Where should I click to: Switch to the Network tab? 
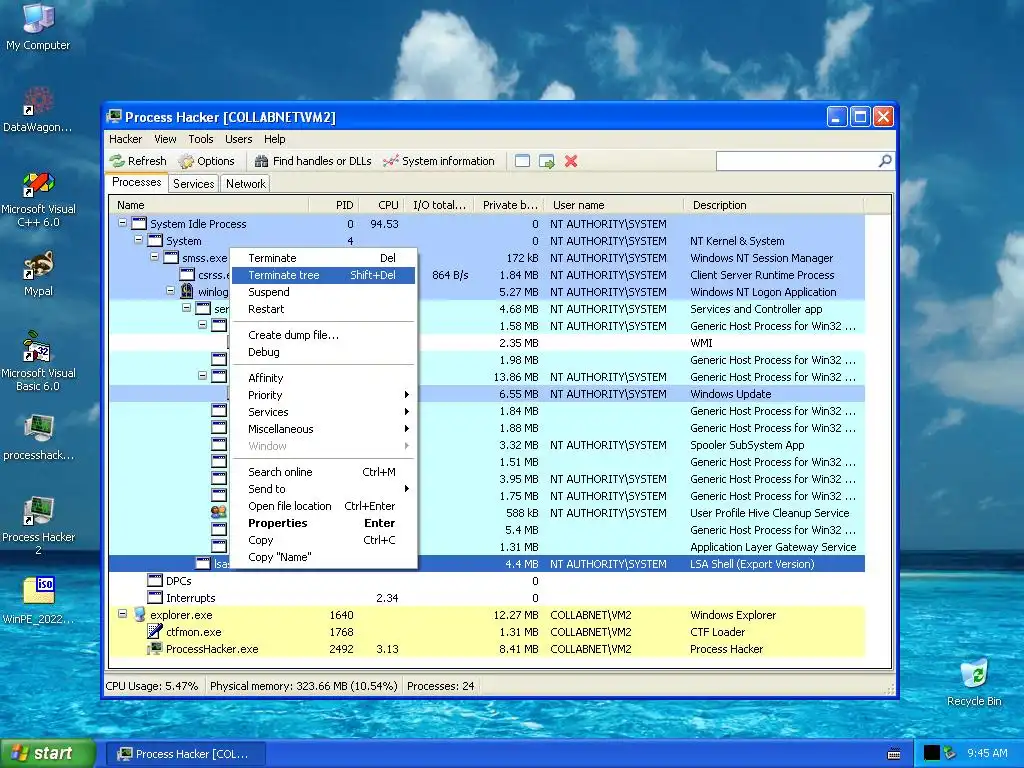pos(246,184)
